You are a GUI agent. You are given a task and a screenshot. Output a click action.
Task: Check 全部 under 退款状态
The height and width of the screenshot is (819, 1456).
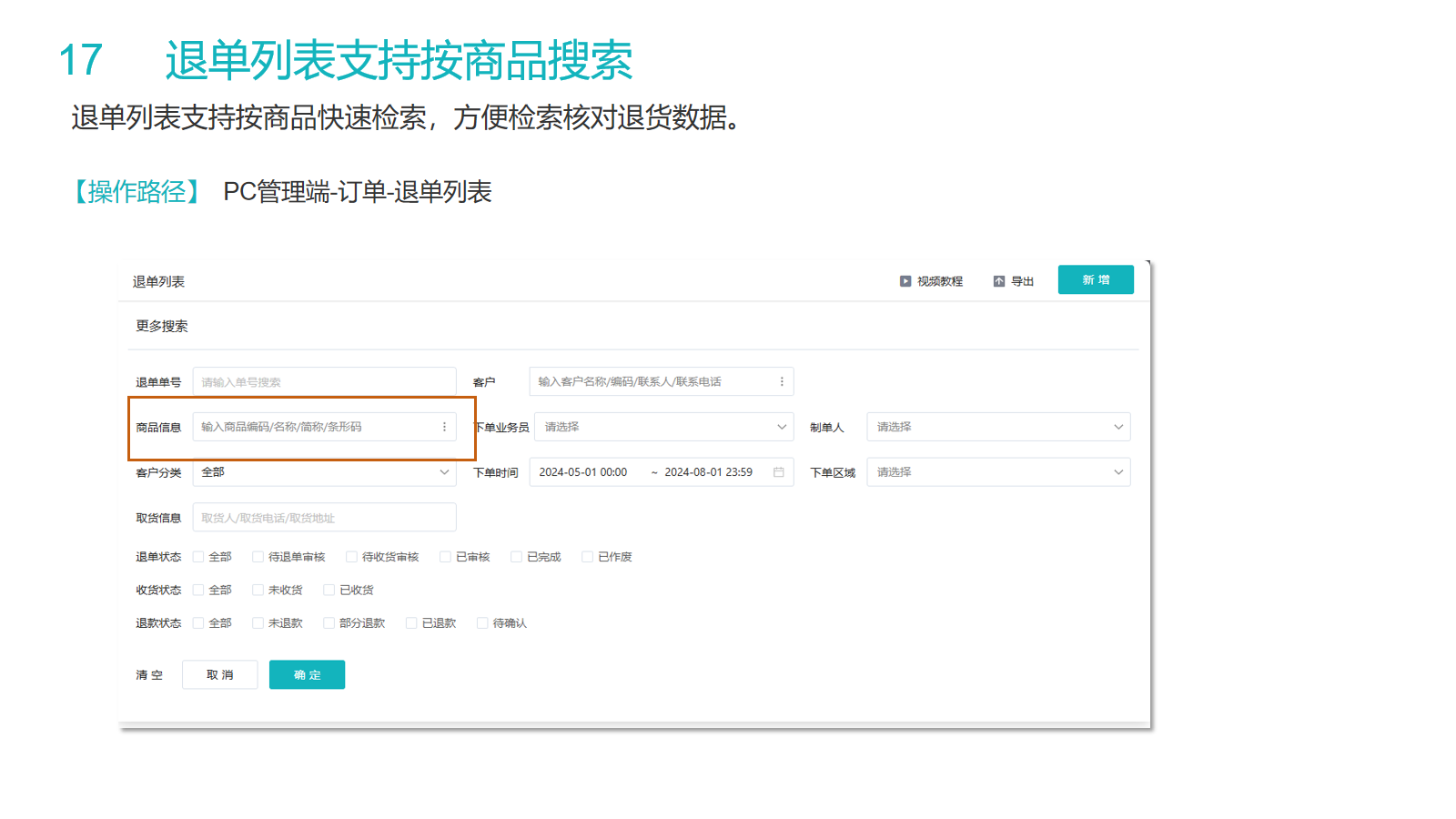(198, 623)
